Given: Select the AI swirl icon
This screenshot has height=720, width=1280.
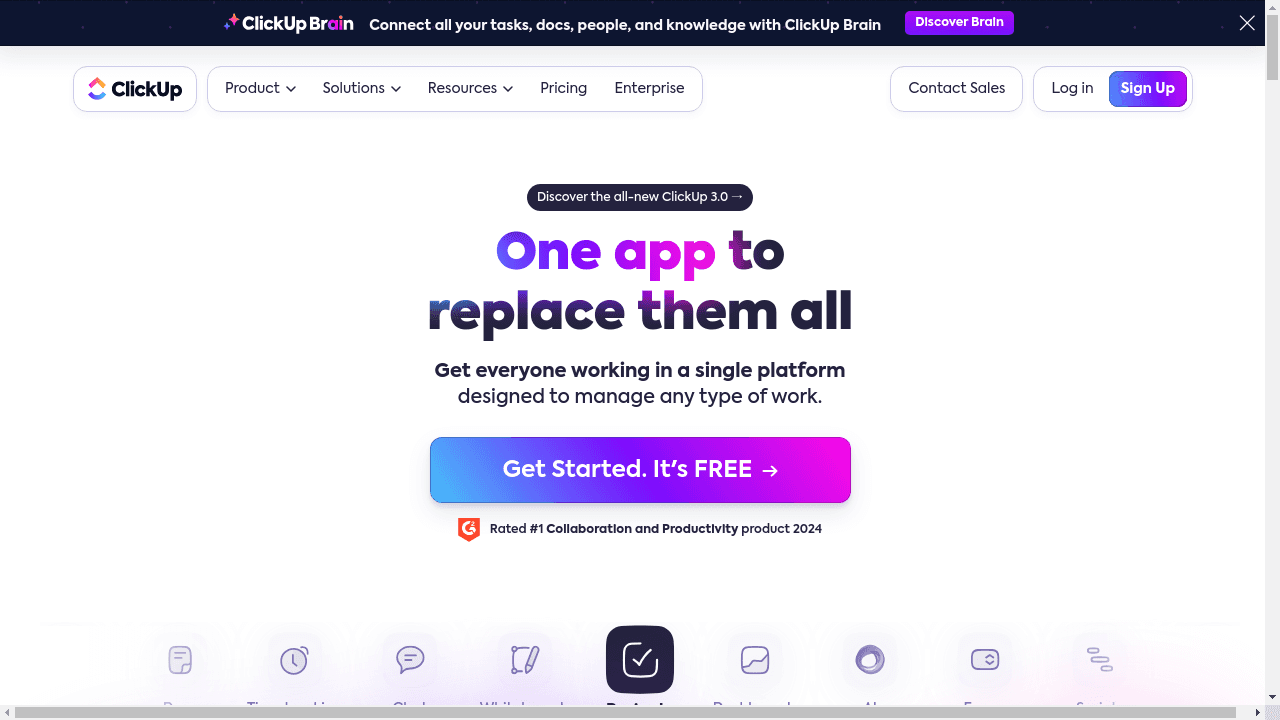Looking at the screenshot, I should tap(870, 660).
